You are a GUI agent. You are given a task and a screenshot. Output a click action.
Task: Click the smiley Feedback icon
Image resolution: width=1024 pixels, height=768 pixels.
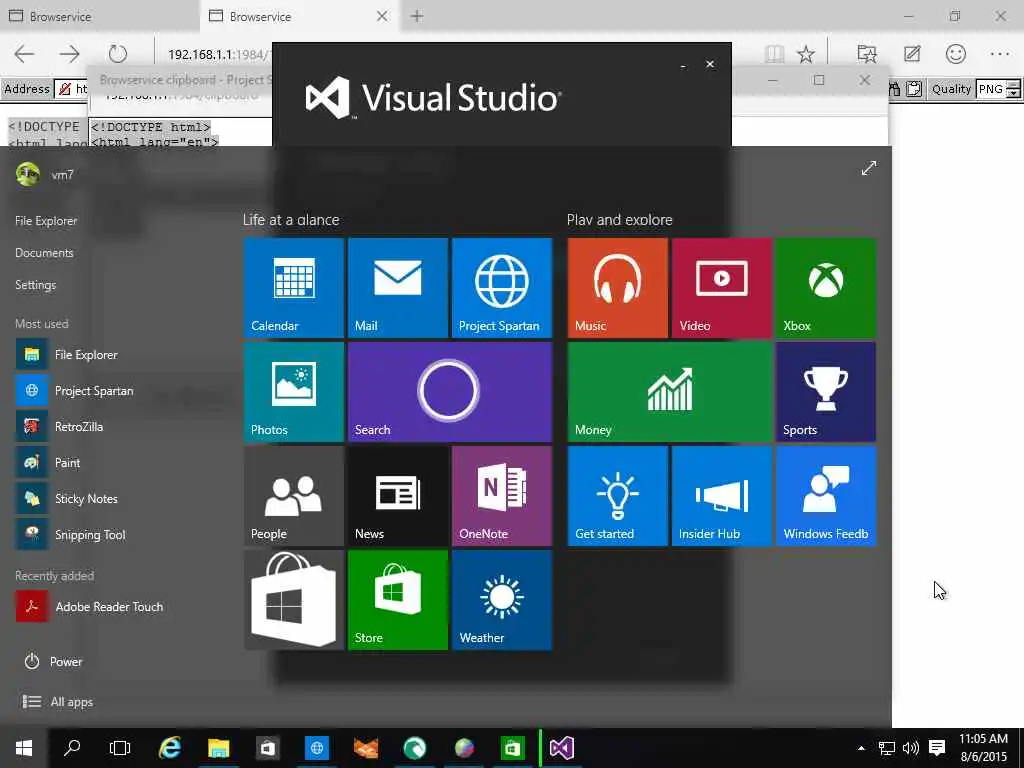click(955, 54)
